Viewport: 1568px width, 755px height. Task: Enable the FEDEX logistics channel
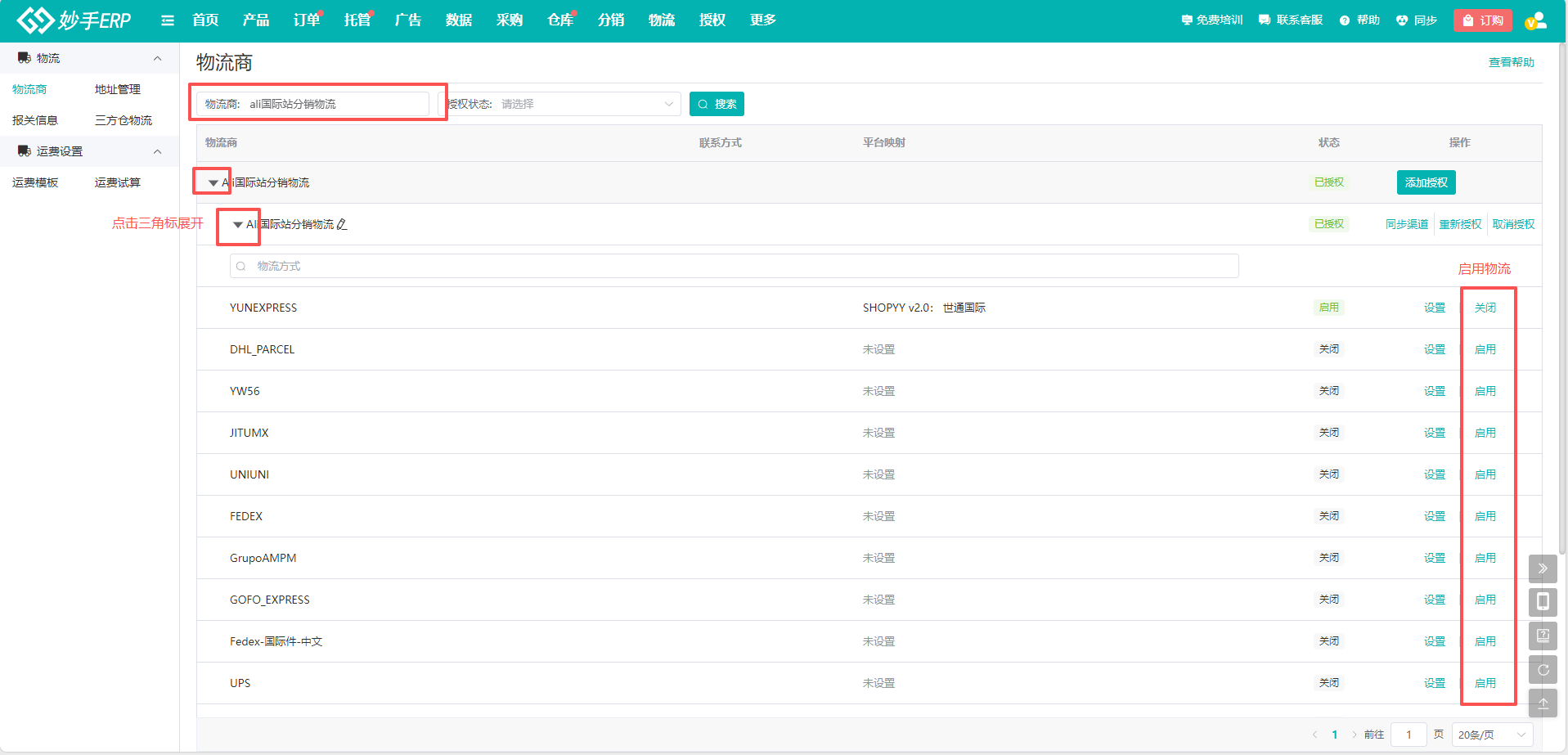pyautogui.click(x=1485, y=516)
